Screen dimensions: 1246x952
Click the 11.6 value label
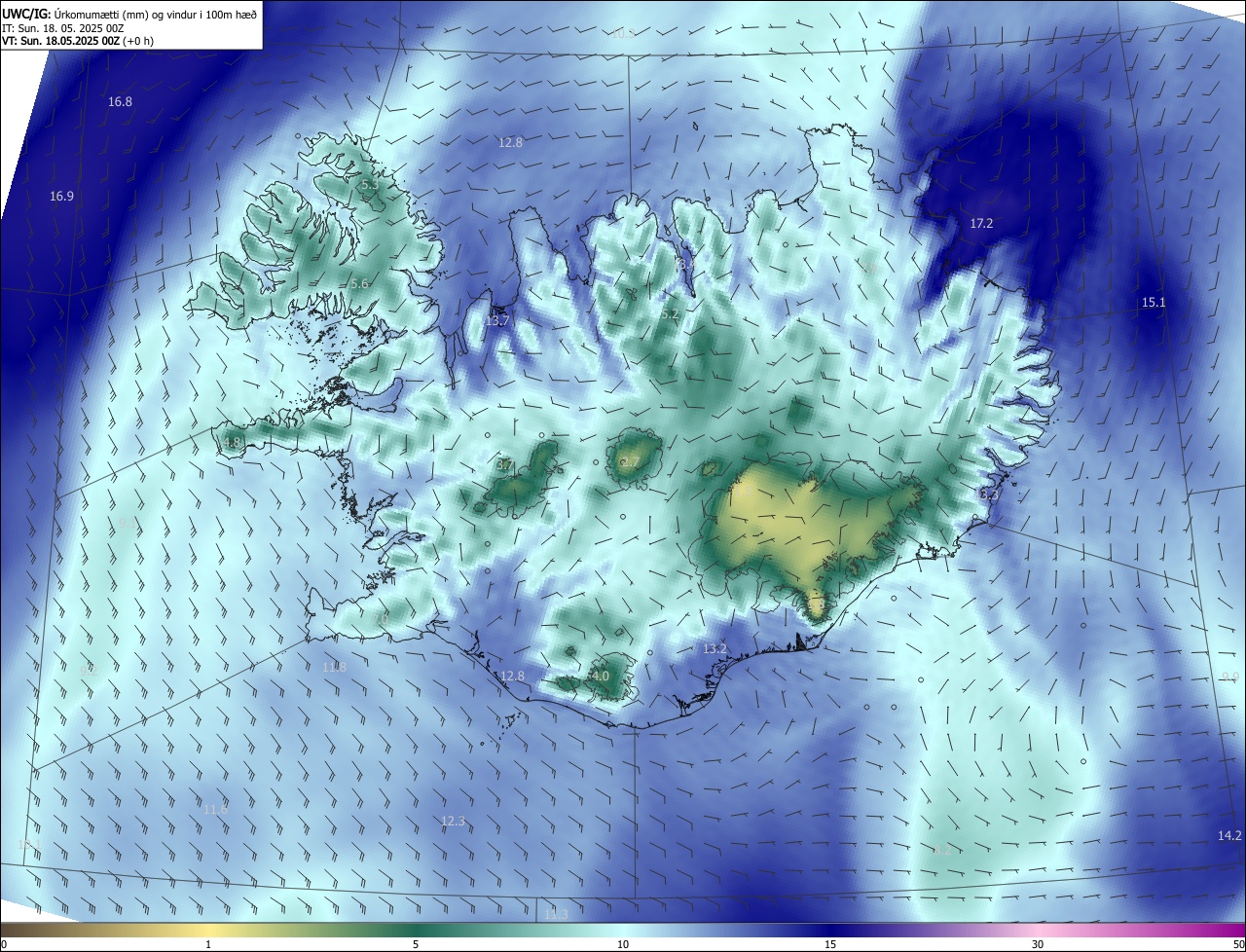(x=215, y=808)
